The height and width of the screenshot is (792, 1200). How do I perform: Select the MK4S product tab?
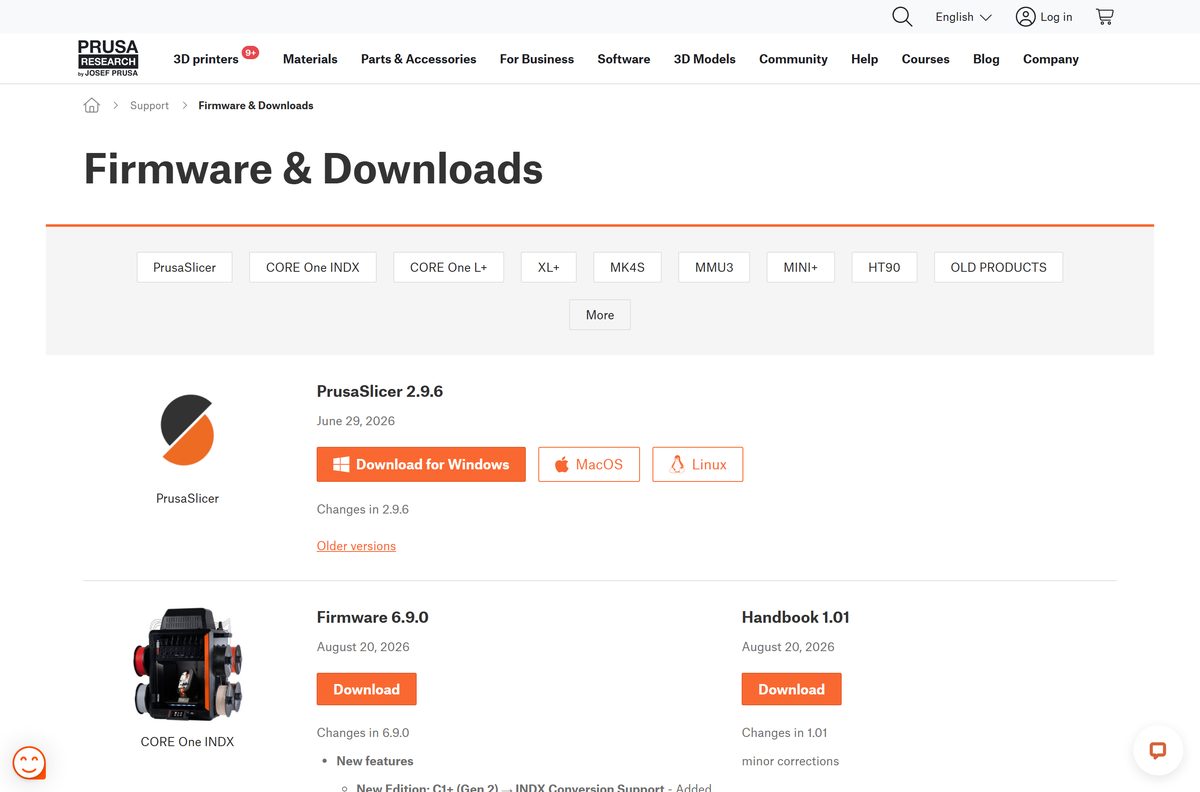click(627, 267)
